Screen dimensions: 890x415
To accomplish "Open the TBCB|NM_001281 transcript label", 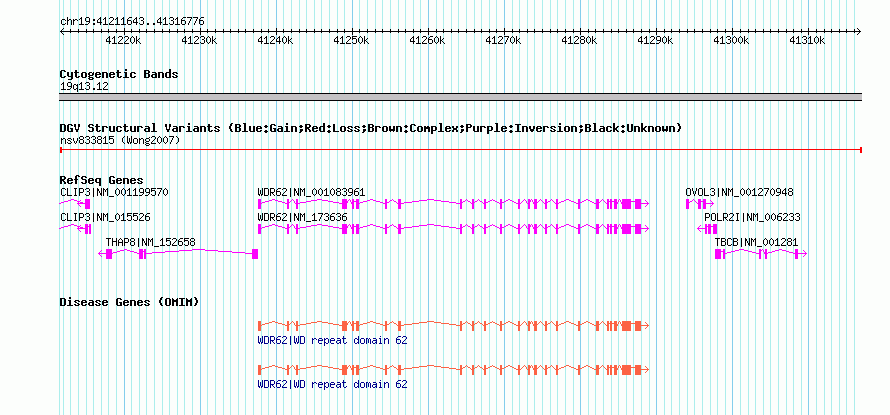I will pos(756,242).
